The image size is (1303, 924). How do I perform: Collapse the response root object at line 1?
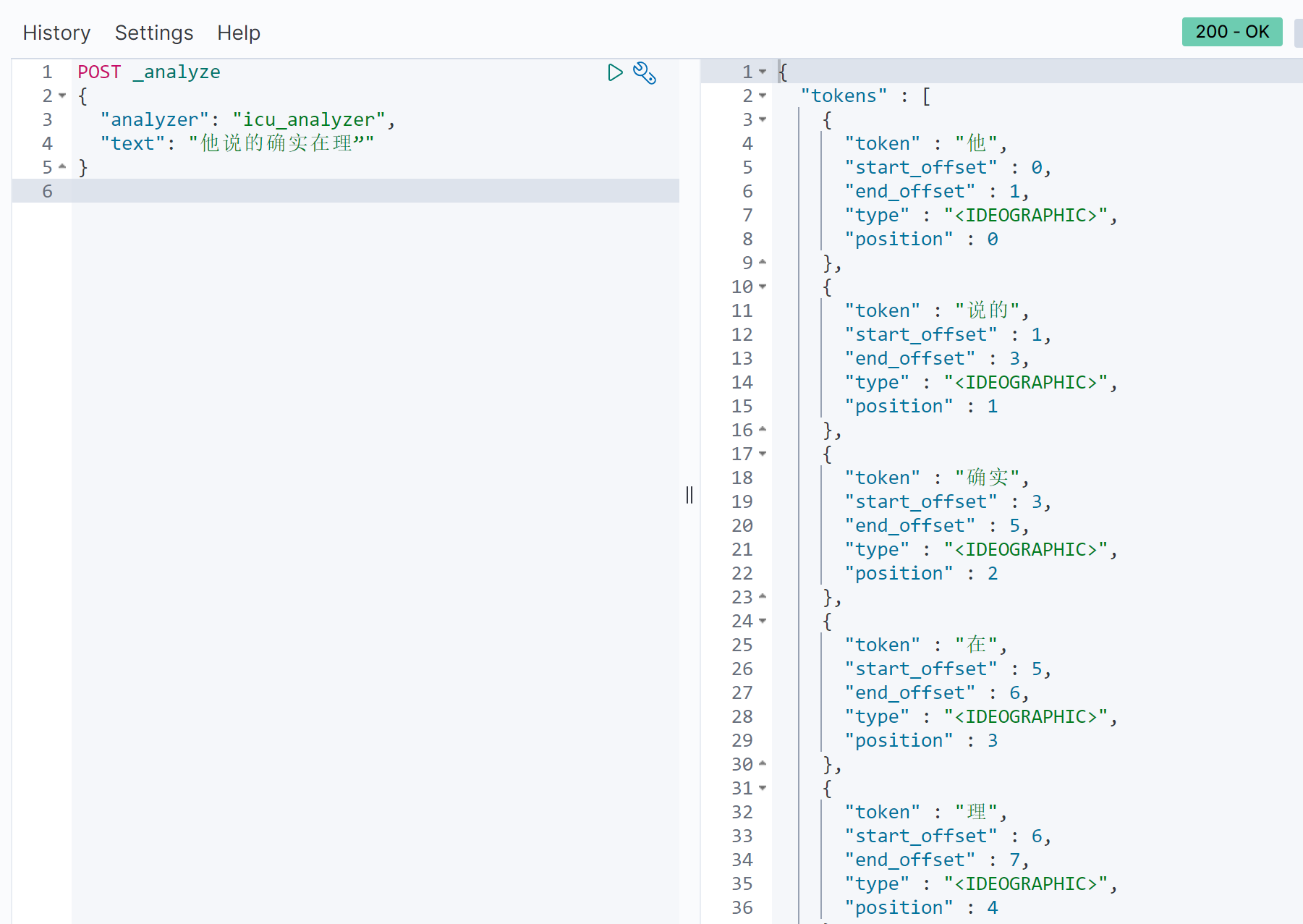click(x=763, y=72)
